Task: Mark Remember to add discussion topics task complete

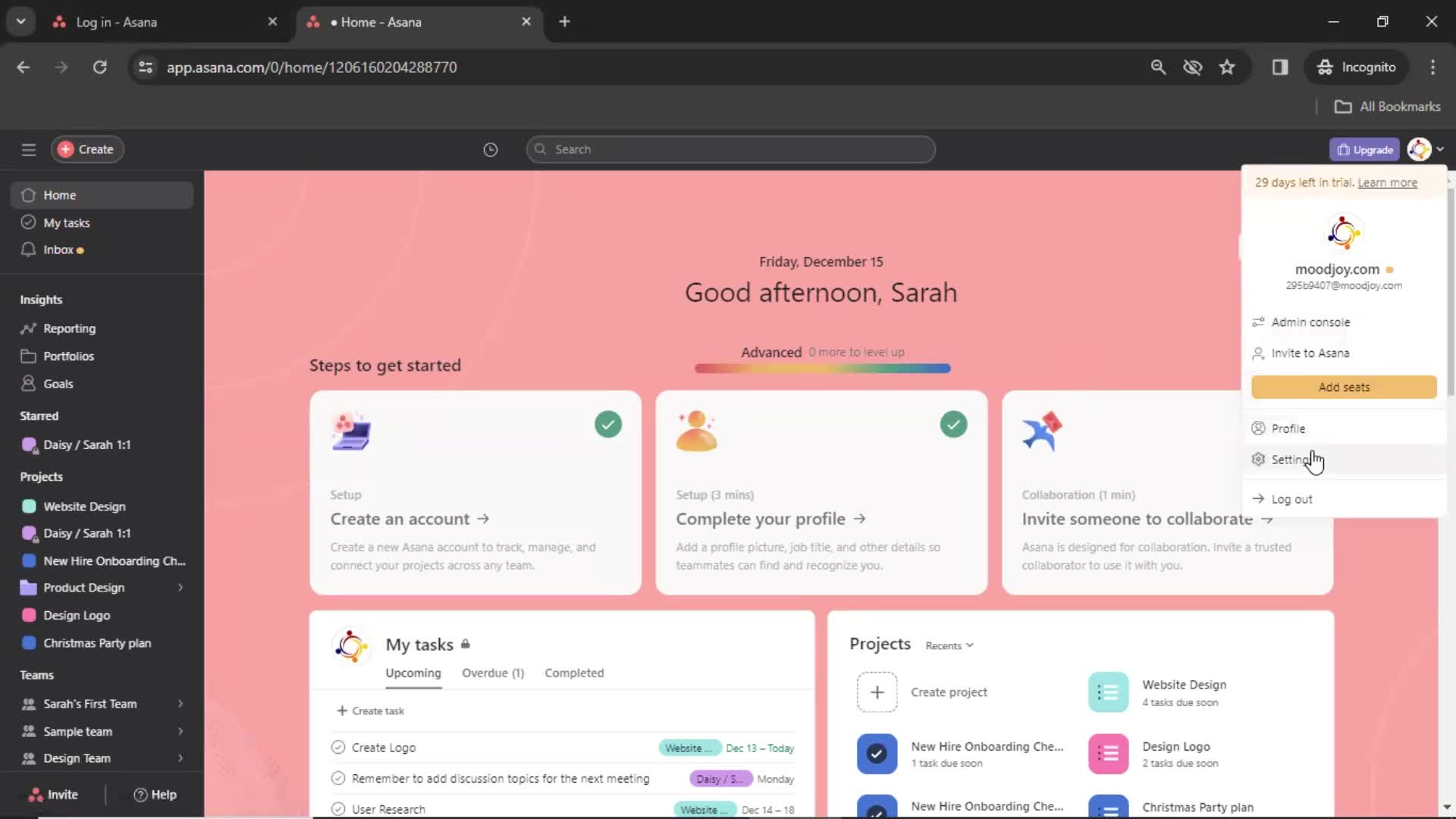Action: pyautogui.click(x=338, y=779)
